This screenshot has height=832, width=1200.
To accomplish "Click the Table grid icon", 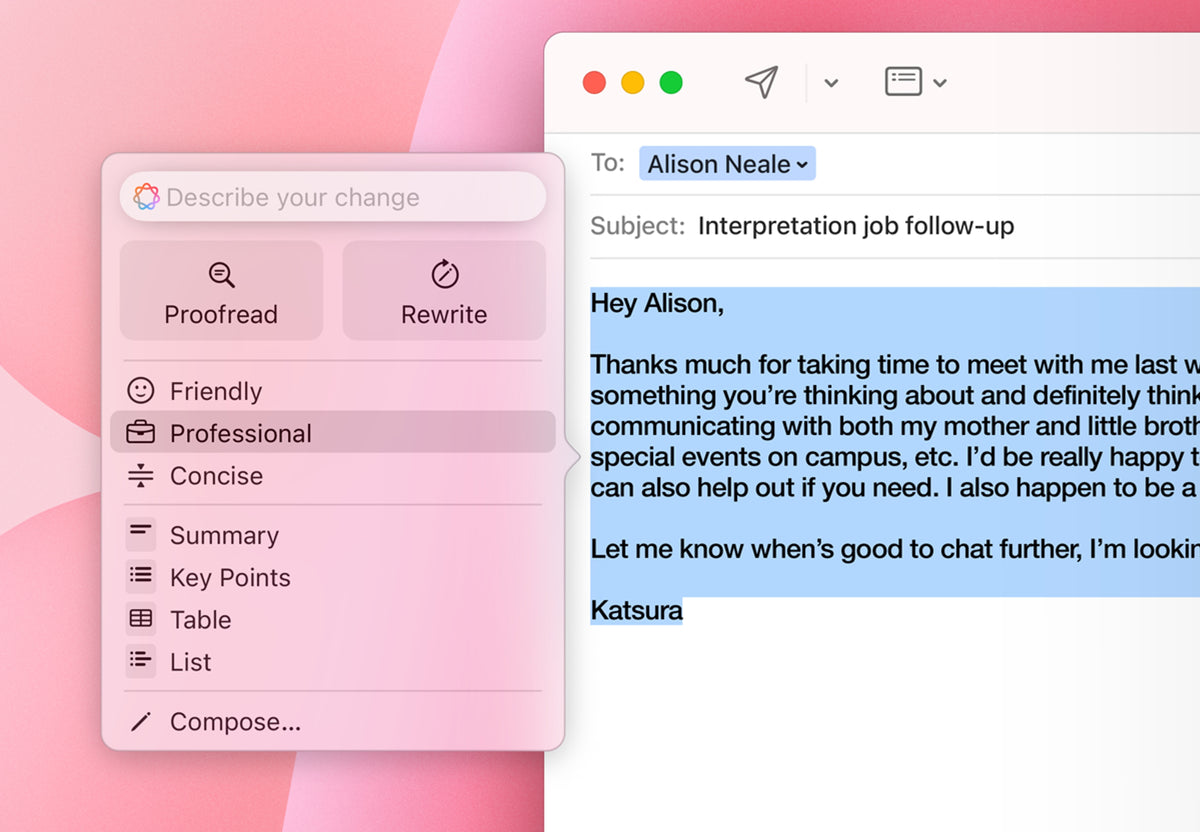I will tap(141, 618).
